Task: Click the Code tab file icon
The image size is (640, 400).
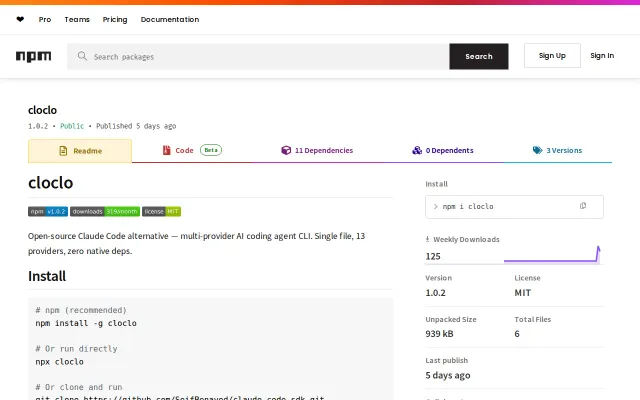Action: (x=167, y=150)
